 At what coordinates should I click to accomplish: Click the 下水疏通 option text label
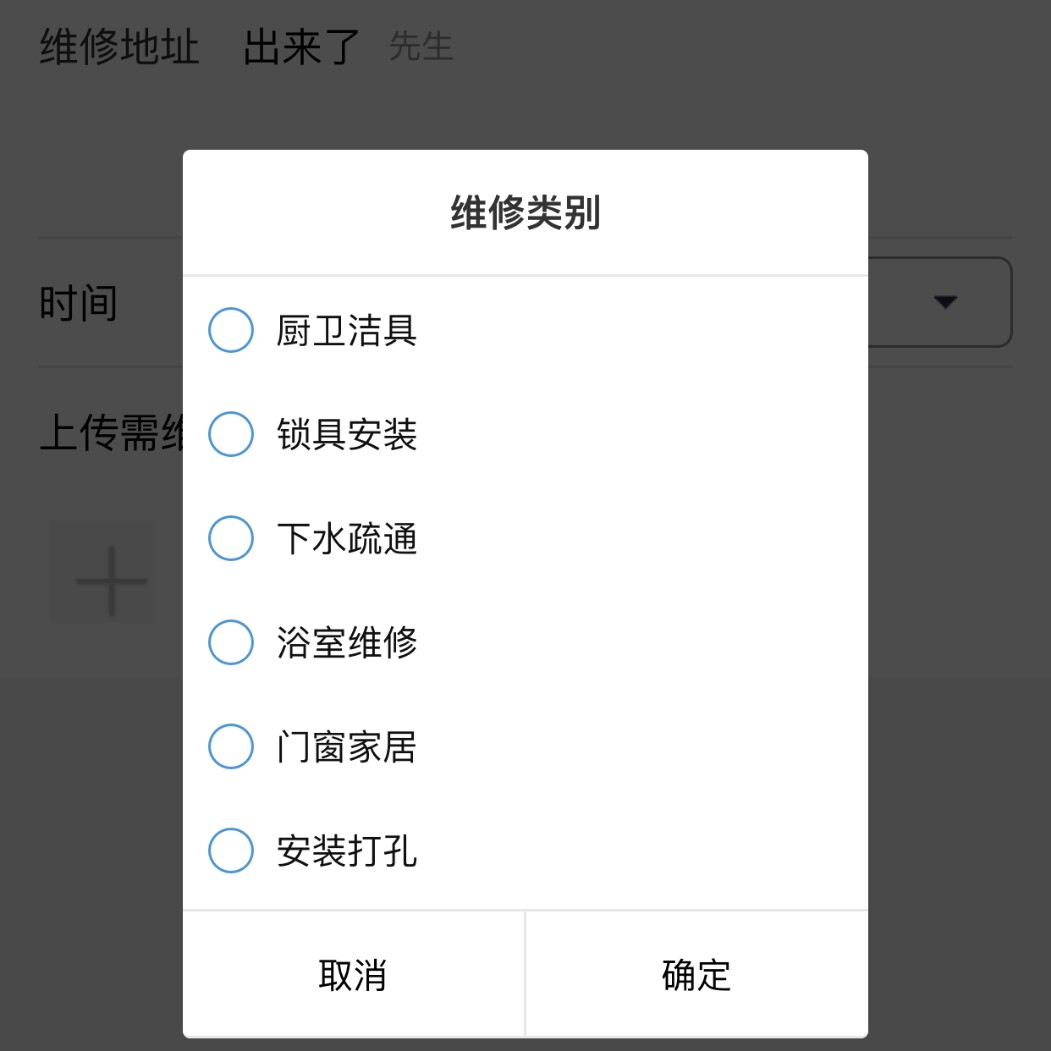point(346,539)
